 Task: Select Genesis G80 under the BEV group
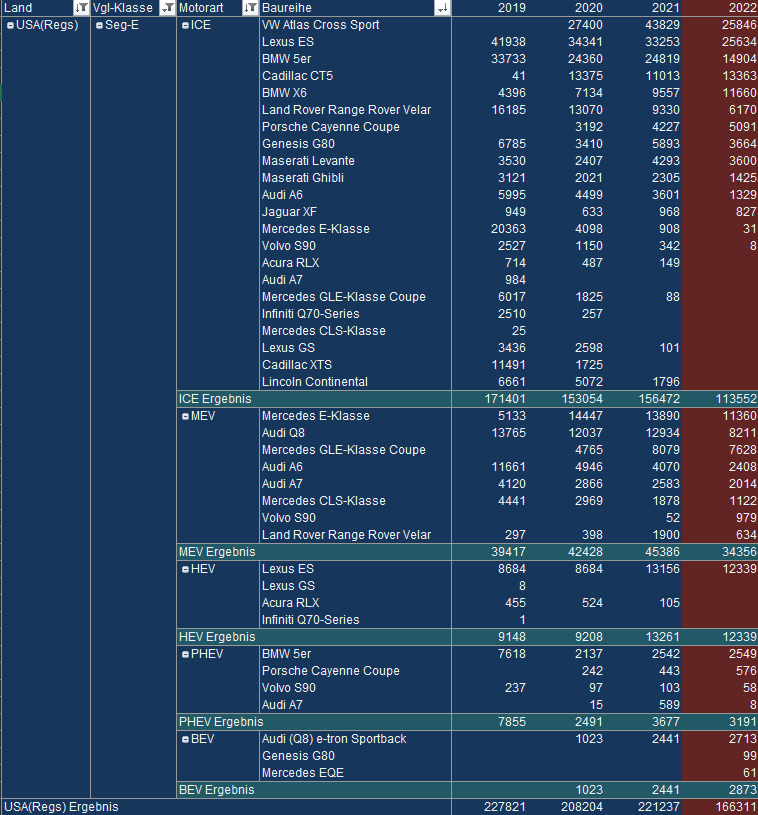coord(298,756)
